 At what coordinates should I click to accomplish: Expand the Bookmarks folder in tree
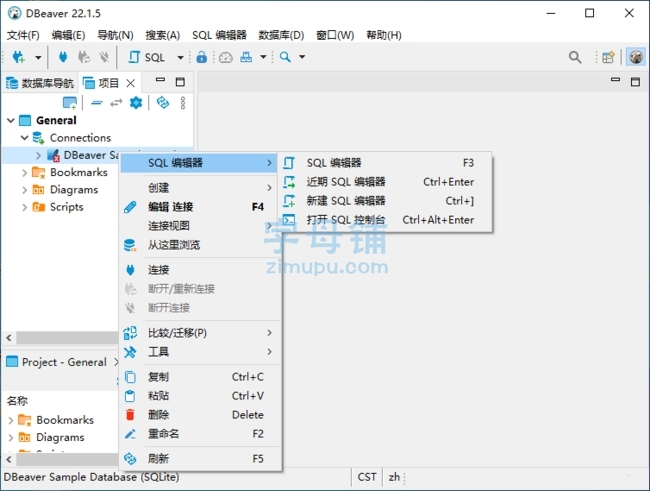click(x=24, y=173)
